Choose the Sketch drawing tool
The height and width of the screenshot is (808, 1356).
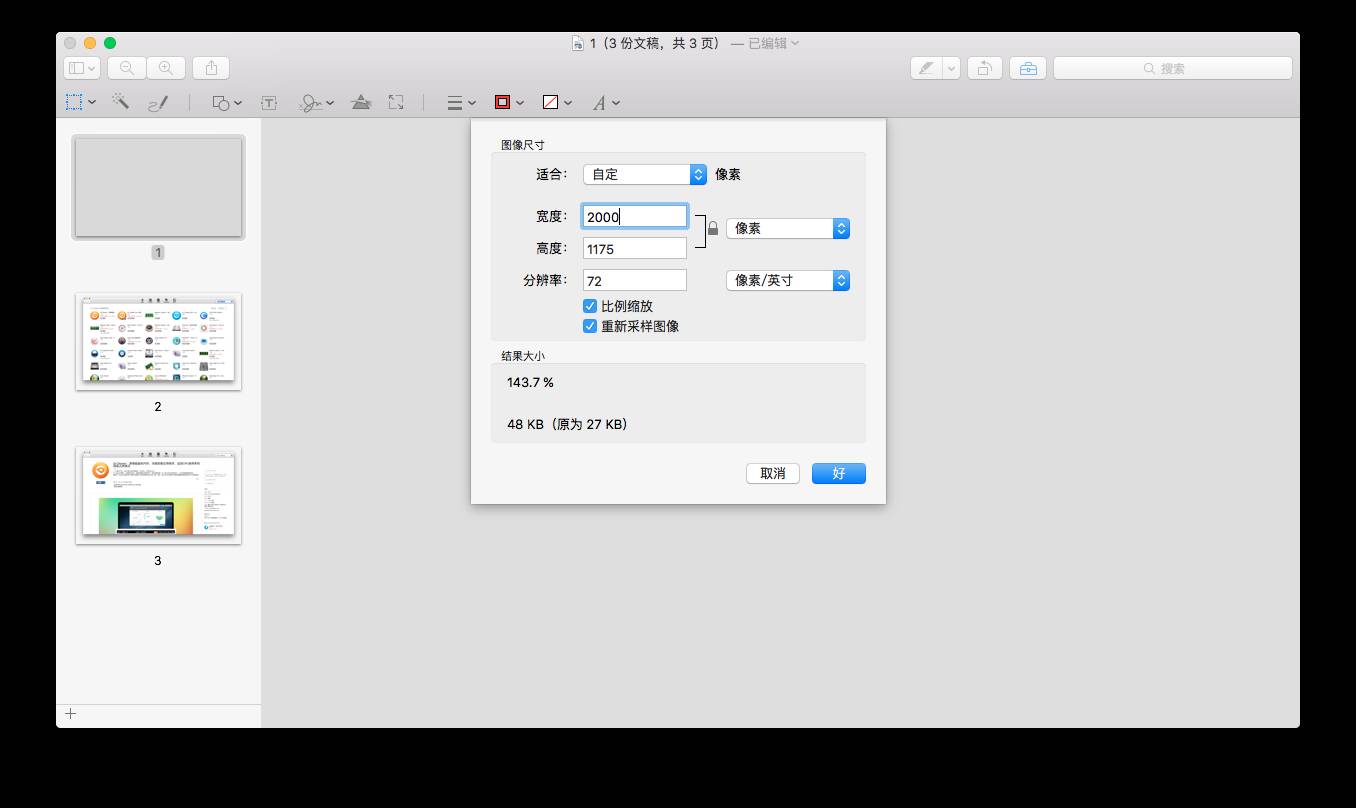pos(158,102)
